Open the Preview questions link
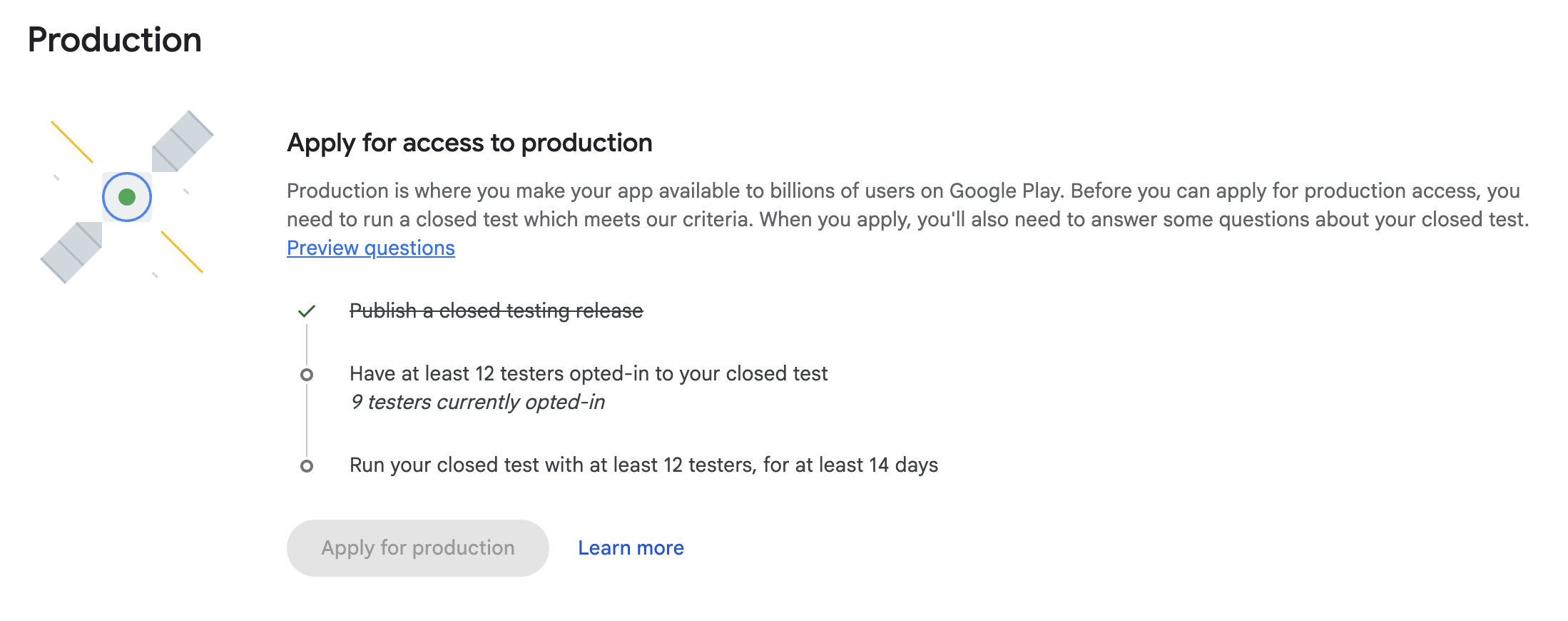 pos(371,248)
